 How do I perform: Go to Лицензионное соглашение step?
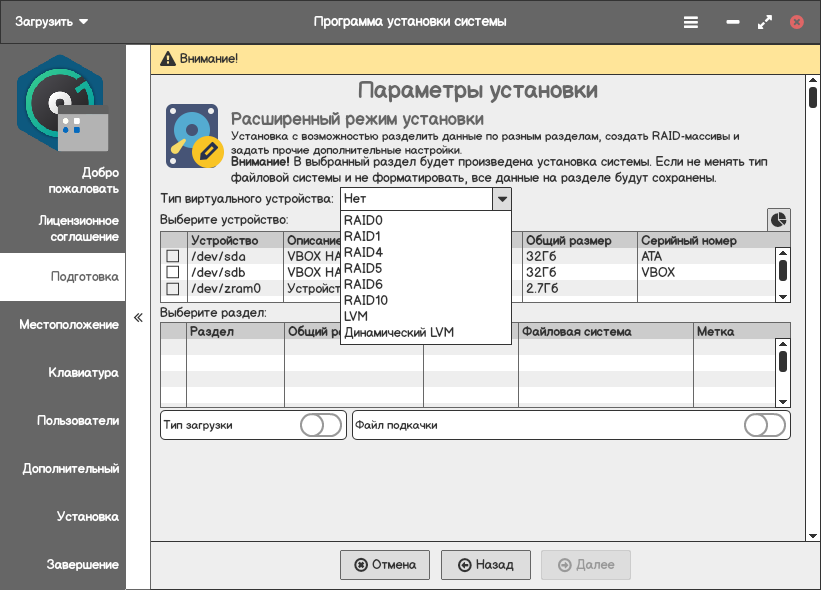click(x=63, y=229)
